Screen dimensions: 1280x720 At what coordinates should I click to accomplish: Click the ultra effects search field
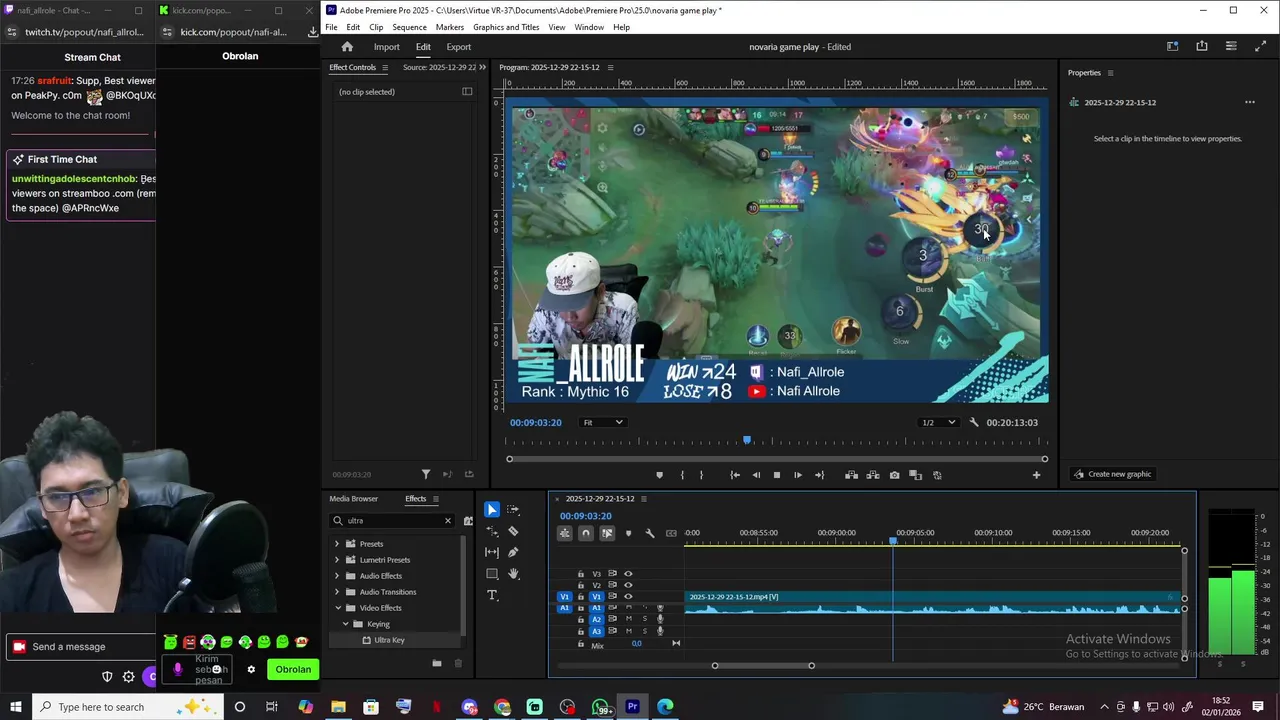tap(393, 521)
